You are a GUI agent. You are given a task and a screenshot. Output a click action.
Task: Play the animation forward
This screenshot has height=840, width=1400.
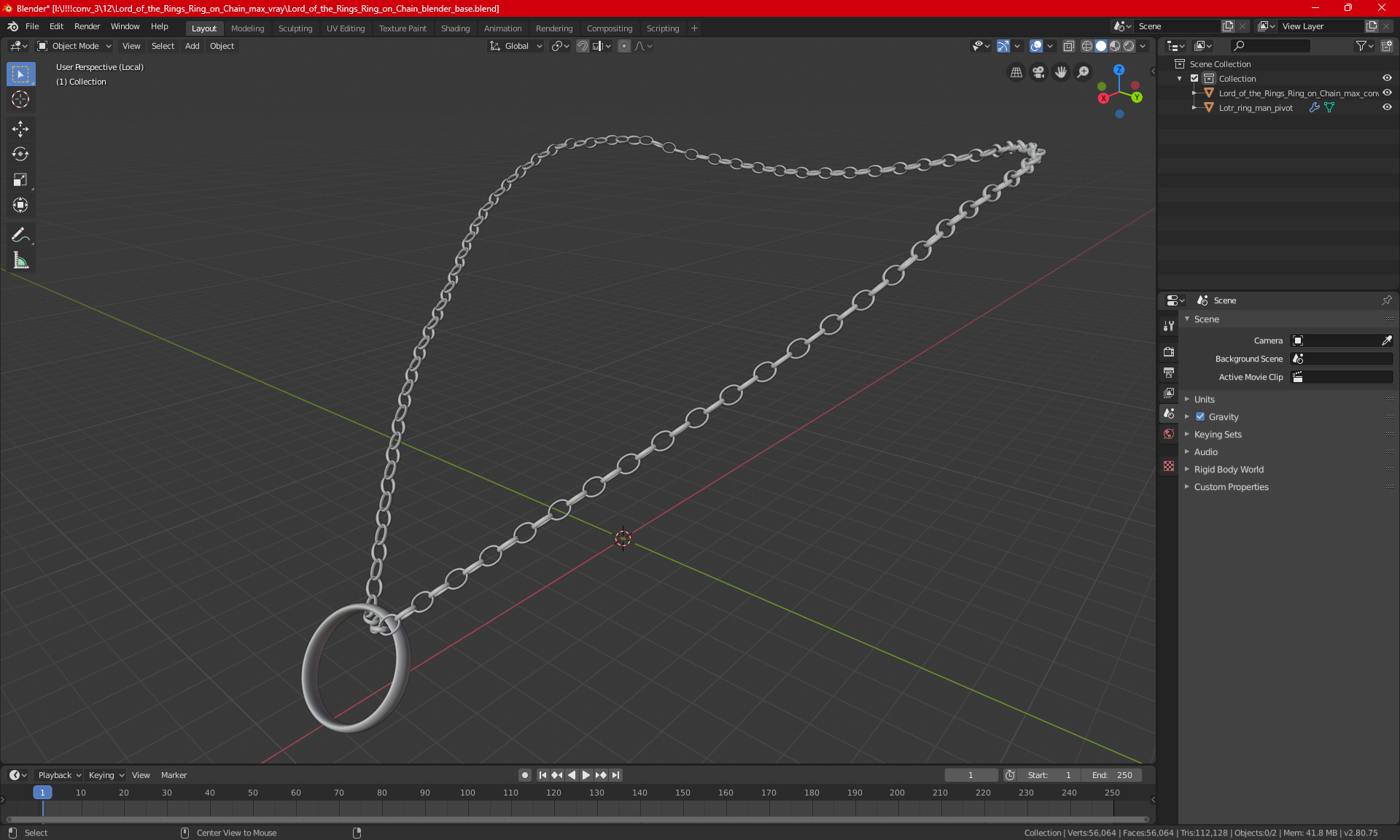click(x=586, y=775)
